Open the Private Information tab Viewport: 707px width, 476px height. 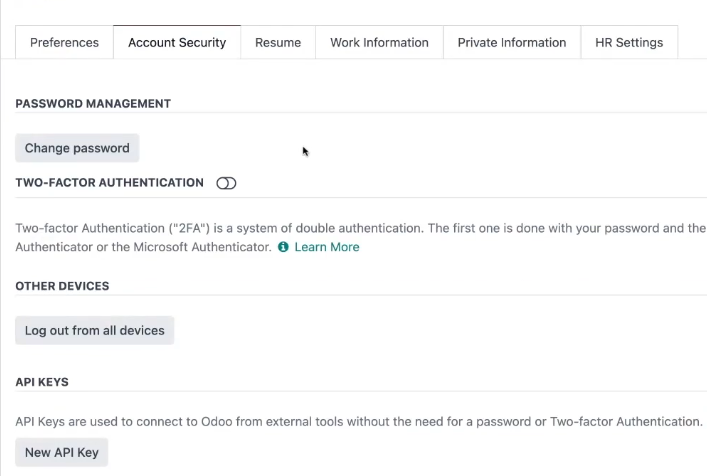click(512, 42)
